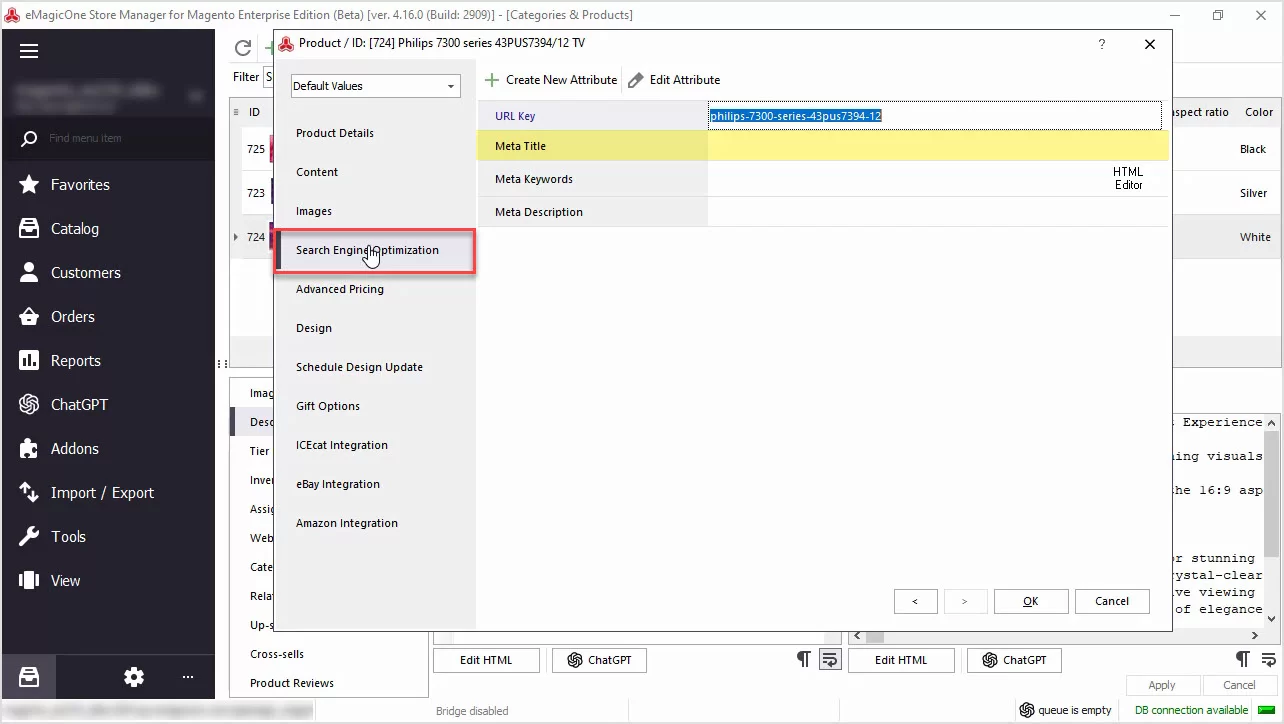Click the help question mark in dialog

[1102, 44]
